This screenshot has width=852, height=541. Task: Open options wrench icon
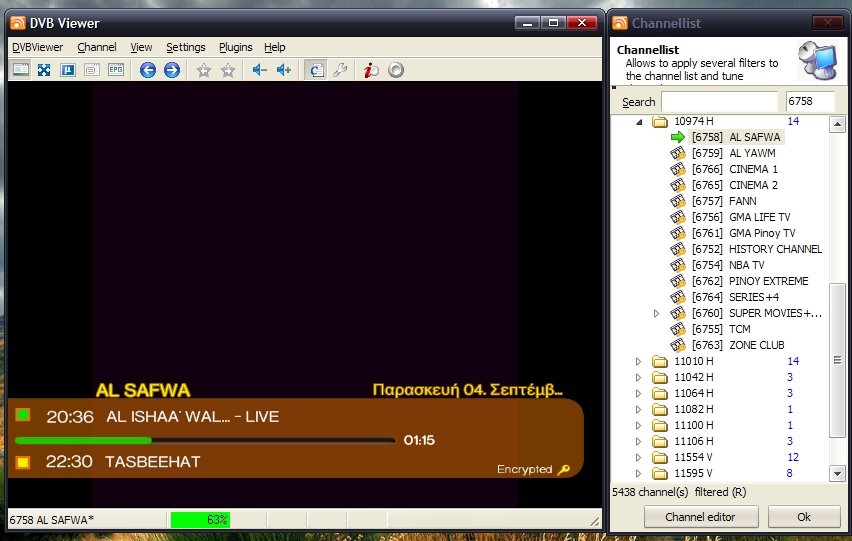(340, 70)
